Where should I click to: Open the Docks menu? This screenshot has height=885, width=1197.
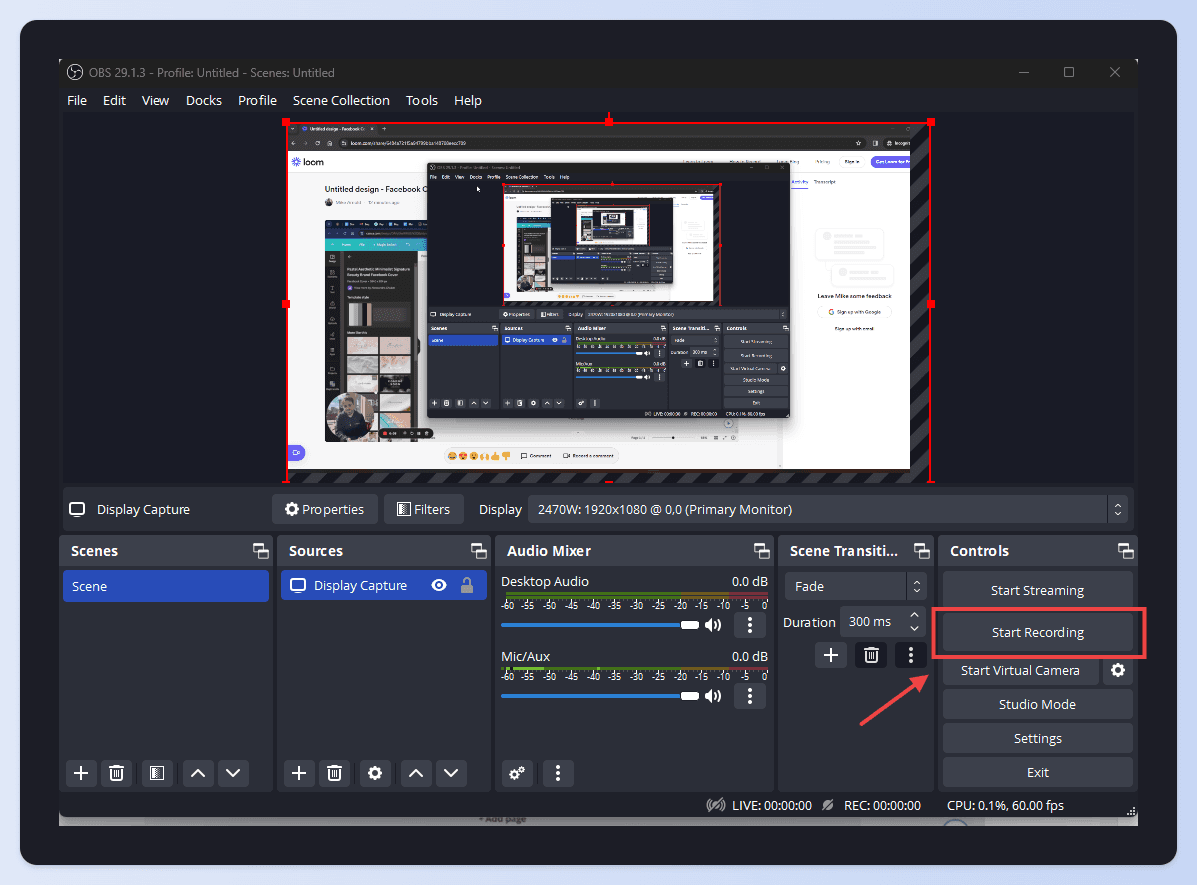pos(204,100)
